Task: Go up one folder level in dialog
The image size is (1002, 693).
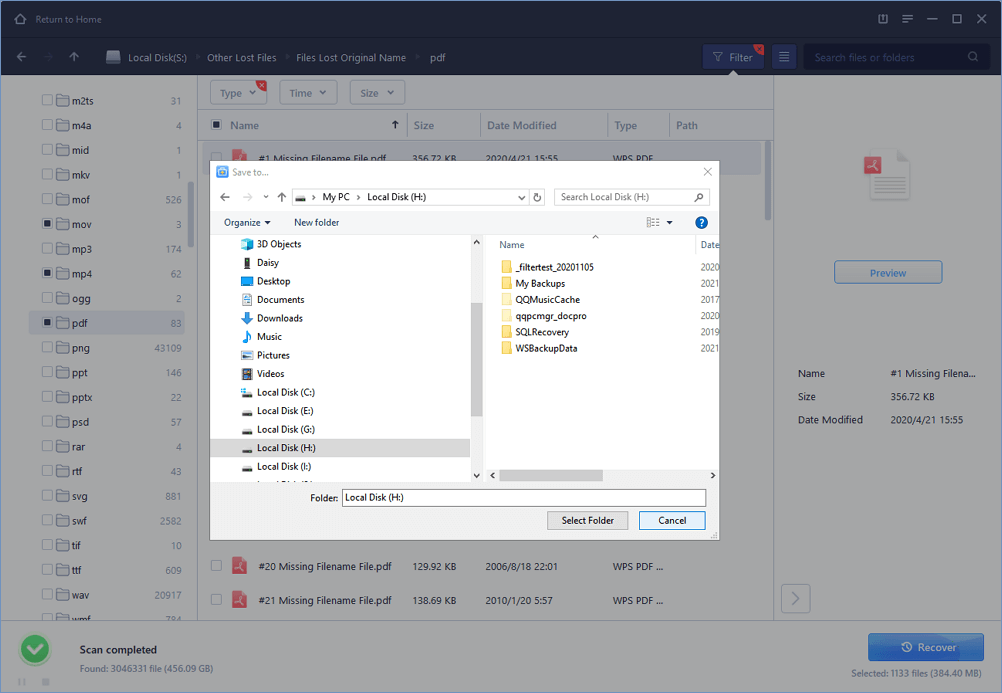Action: (x=282, y=197)
